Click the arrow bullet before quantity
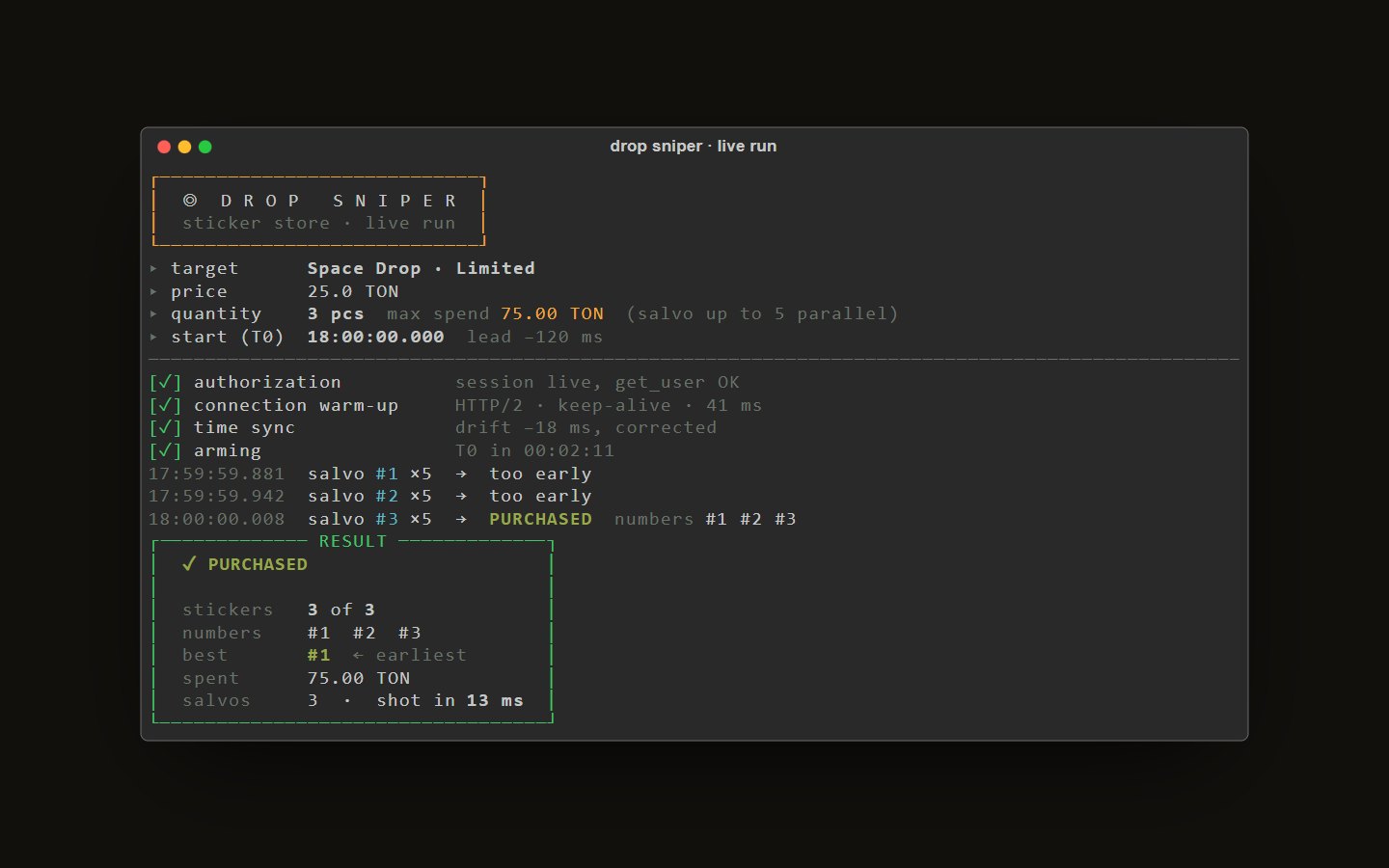The height and width of the screenshot is (868, 1389). pos(153,313)
